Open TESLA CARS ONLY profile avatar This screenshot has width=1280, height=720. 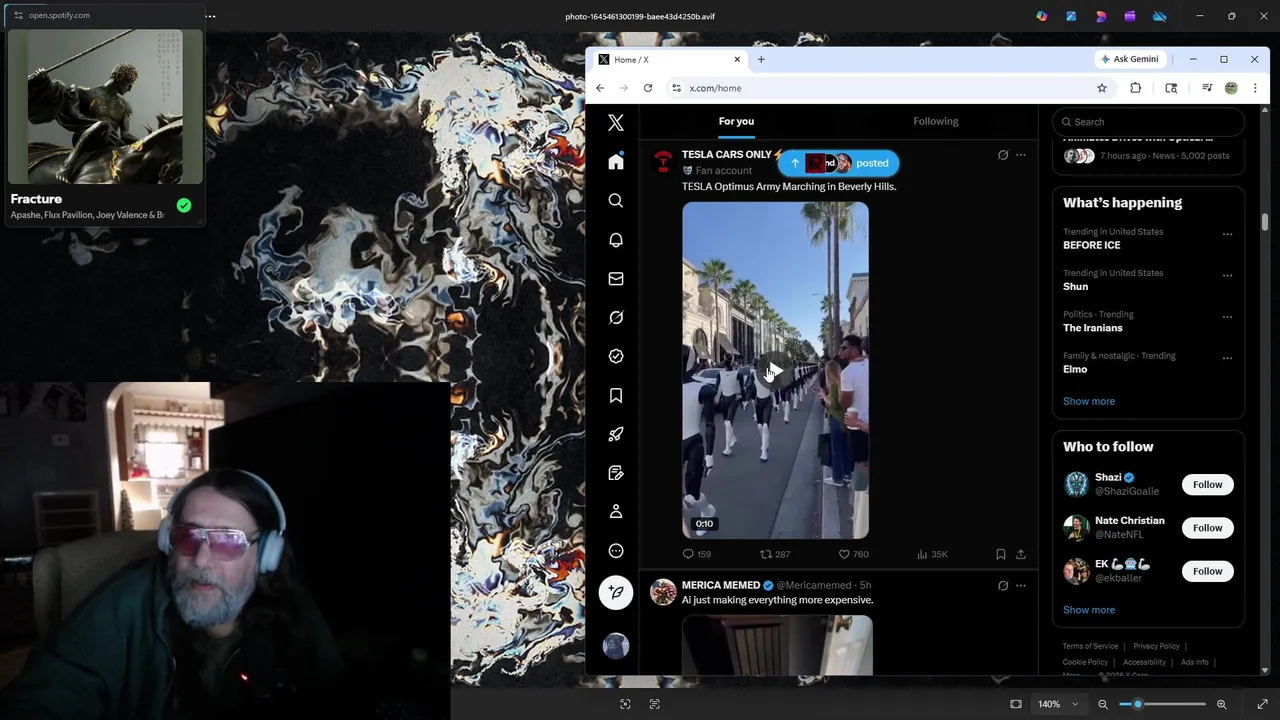[x=663, y=161]
